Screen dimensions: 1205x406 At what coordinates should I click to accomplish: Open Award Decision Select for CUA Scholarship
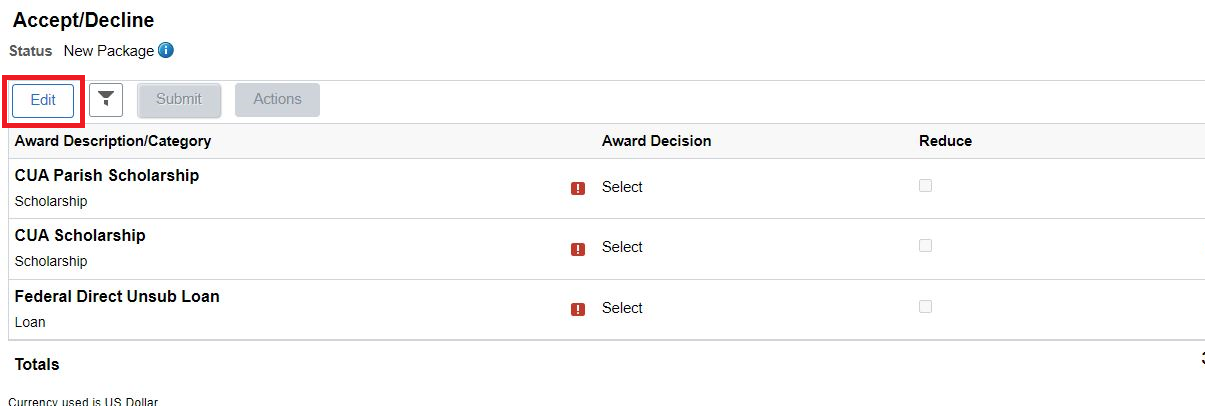pyautogui.click(x=622, y=247)
